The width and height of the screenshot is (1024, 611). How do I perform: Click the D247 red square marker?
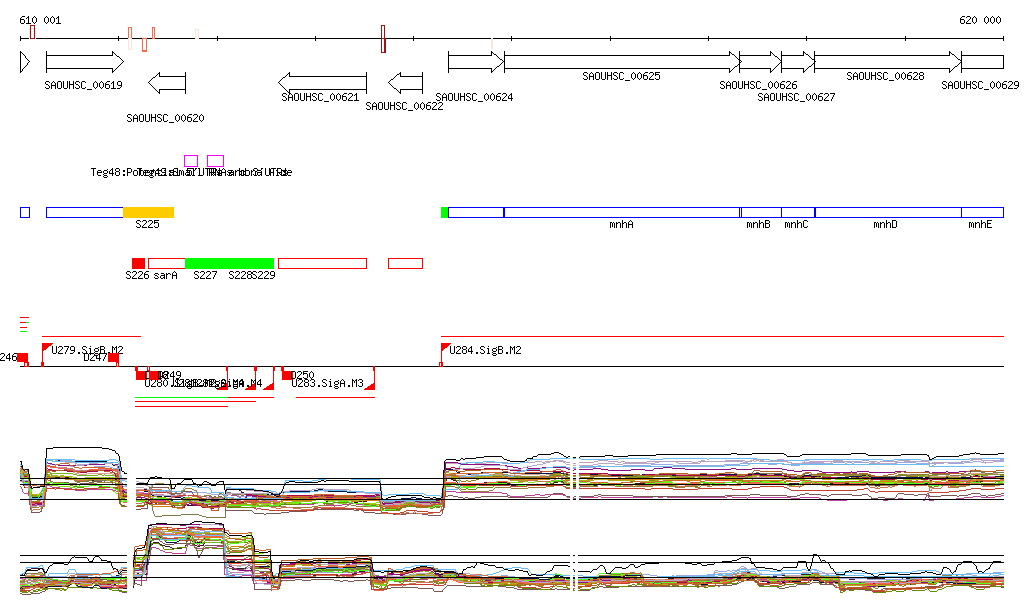click(114, 358)
